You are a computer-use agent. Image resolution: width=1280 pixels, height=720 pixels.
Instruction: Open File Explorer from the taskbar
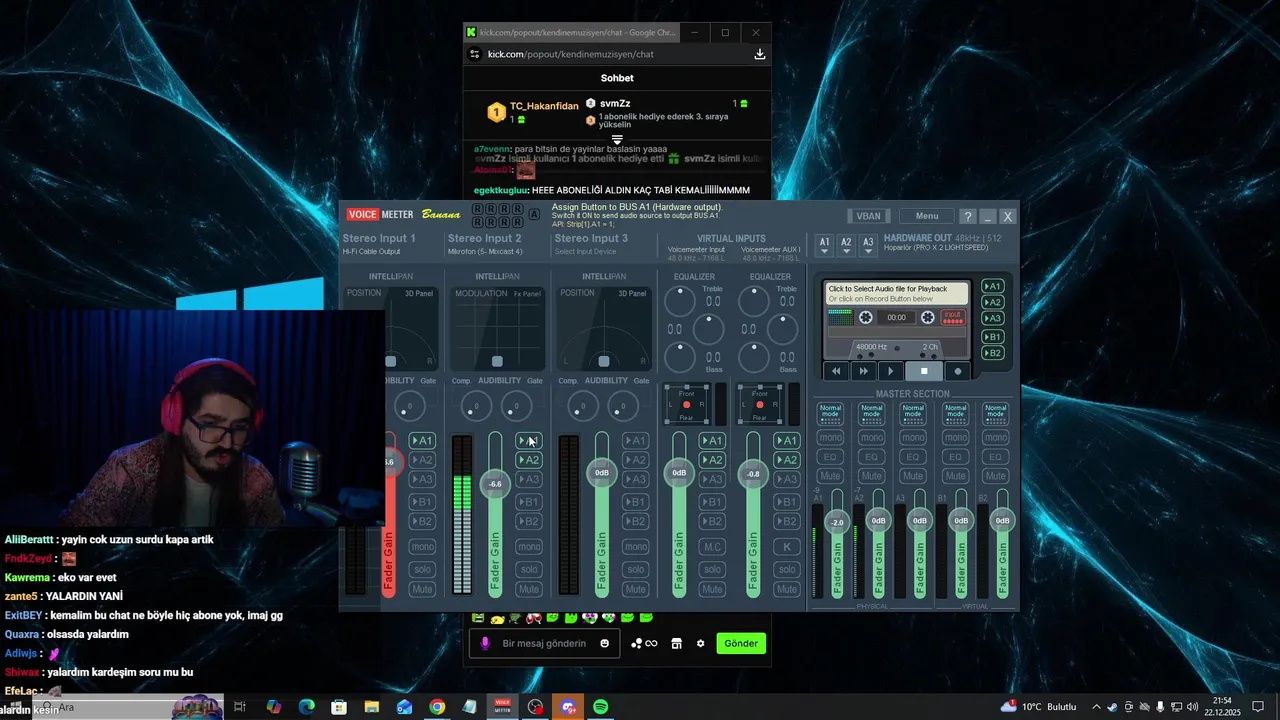(x=371, y=707)
